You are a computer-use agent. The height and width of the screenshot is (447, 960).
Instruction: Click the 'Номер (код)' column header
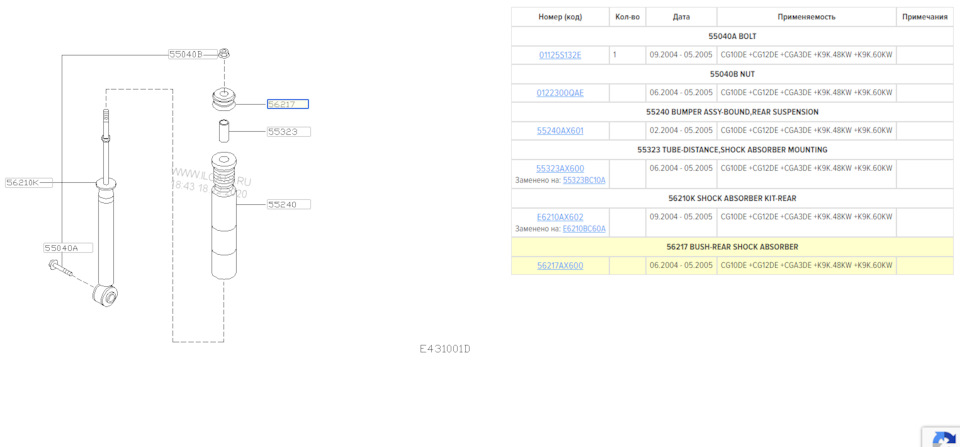(x=560, y=17)
